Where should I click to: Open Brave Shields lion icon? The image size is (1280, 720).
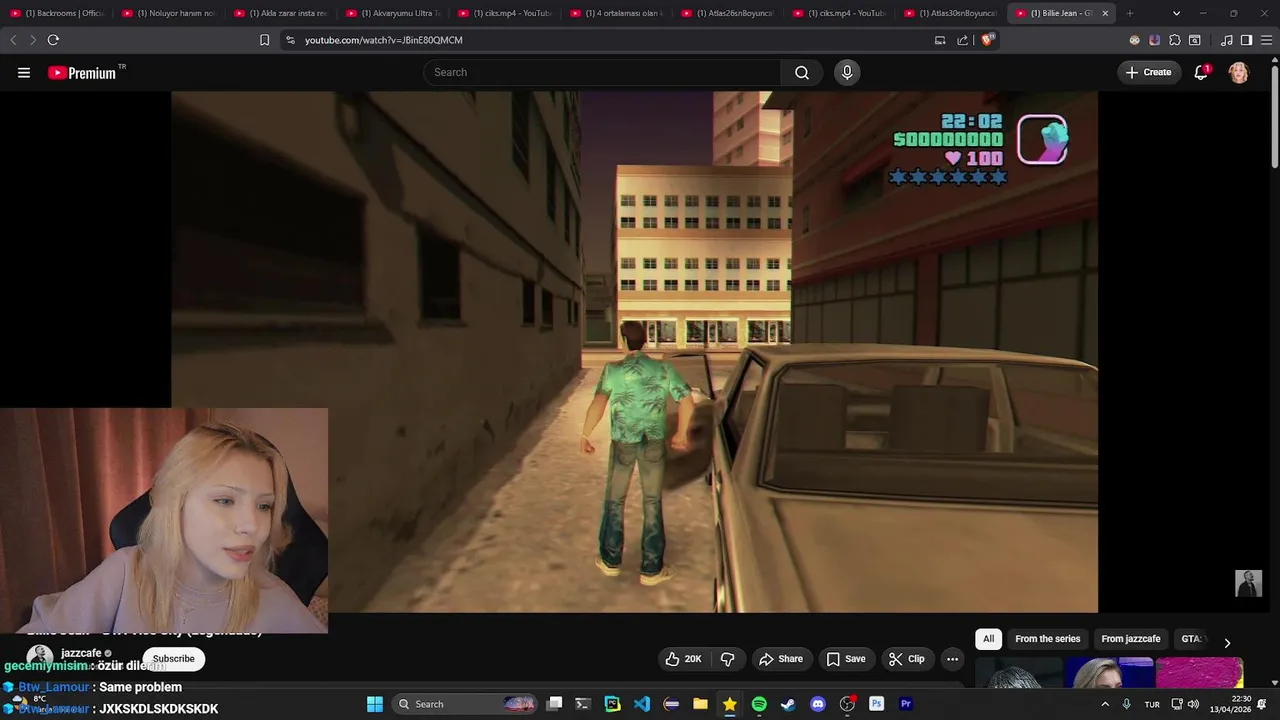987,40
